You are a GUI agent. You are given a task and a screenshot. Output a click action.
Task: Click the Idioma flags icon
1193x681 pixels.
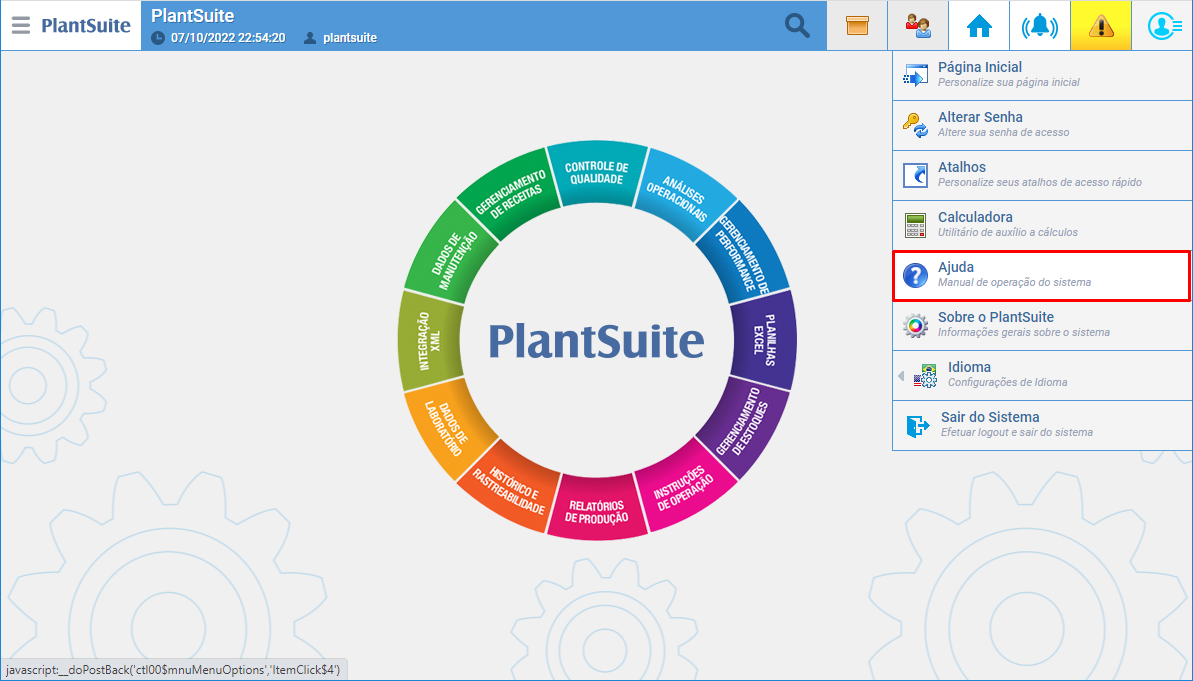(x=925, y=375)
